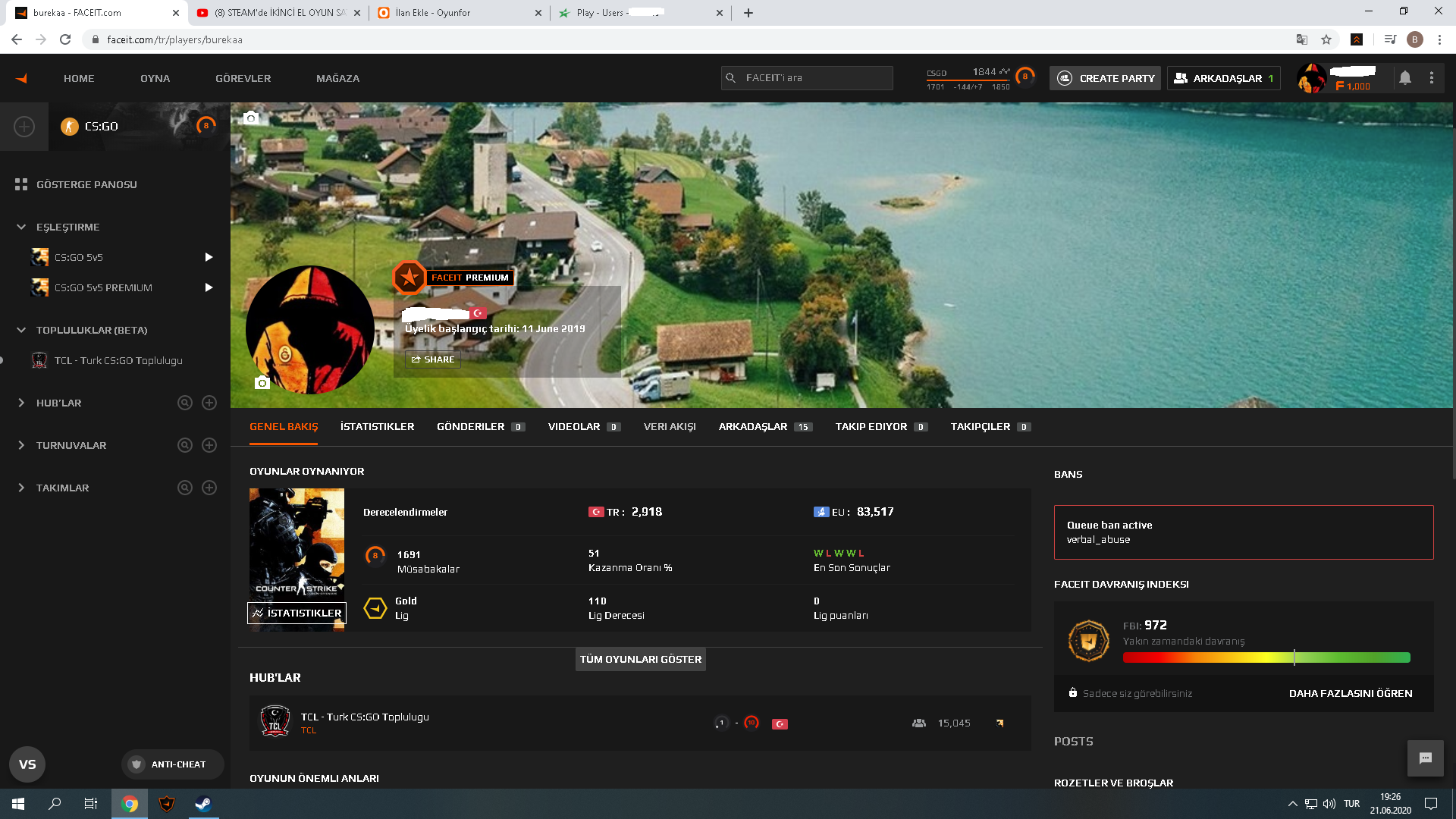Reload the page in Chrome

coord(65,39)
